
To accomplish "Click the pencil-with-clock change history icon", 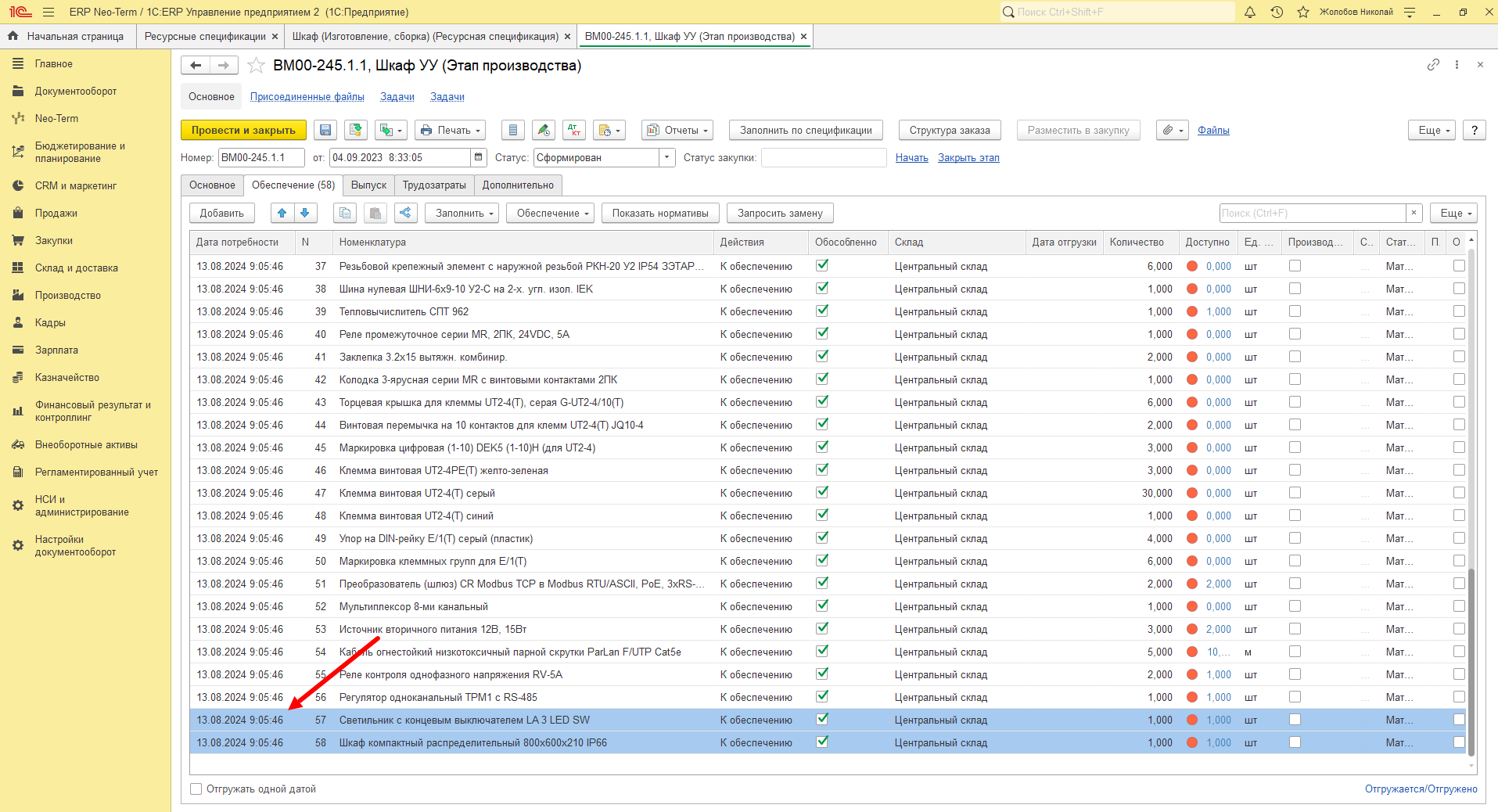I will pos(544,131).
